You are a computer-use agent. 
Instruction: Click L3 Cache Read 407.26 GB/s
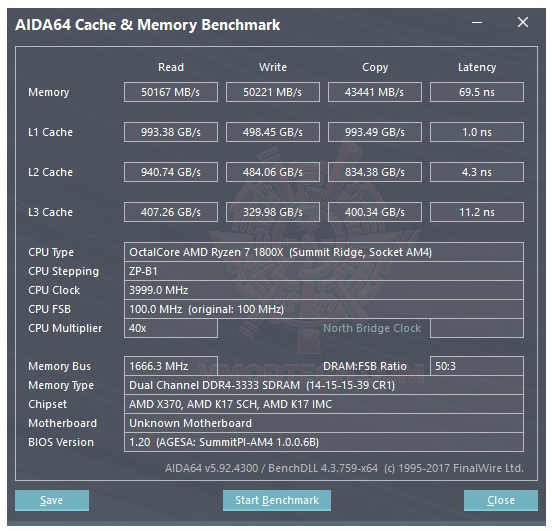pos(171,212)
